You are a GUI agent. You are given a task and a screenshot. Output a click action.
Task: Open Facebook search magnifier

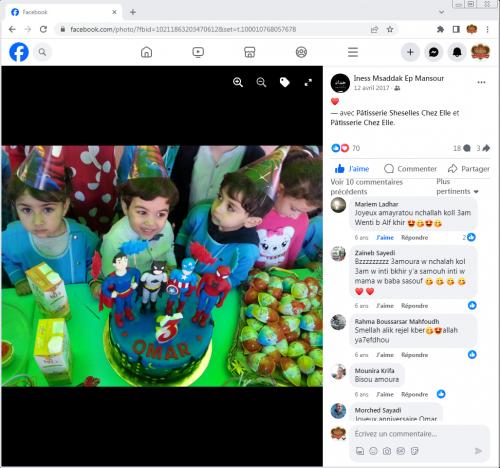(x=42, y=52)
